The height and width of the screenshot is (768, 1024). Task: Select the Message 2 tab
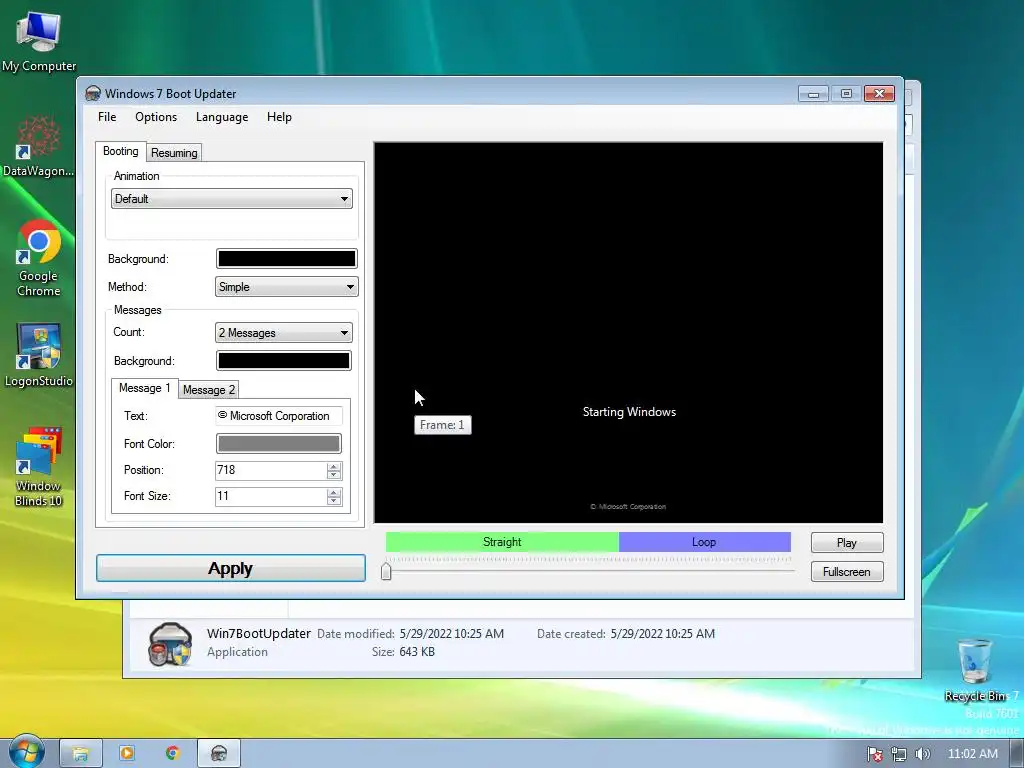pyautogui.click(x=208, y=390)
